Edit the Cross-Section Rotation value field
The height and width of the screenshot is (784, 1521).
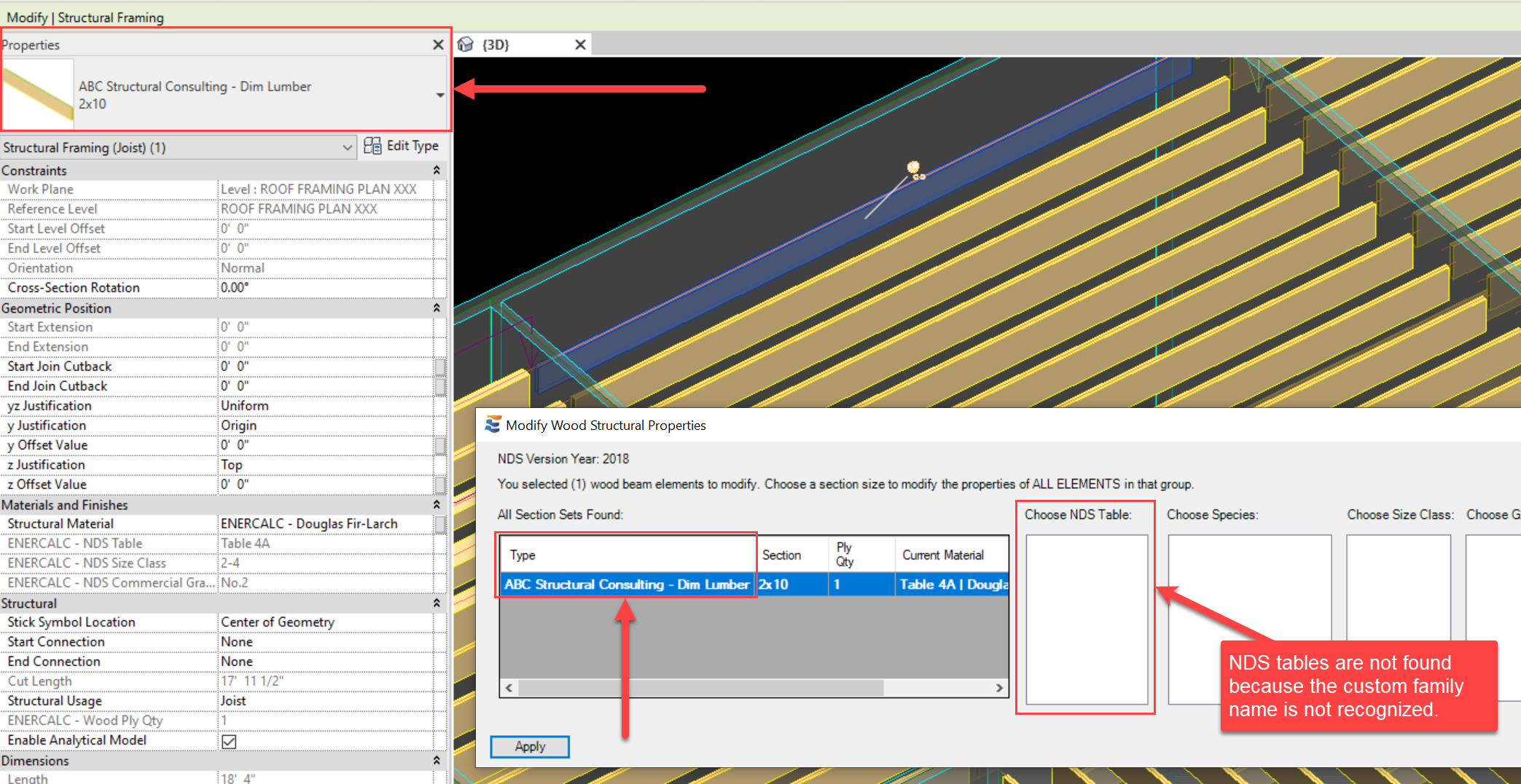click(x=326, y=288)
